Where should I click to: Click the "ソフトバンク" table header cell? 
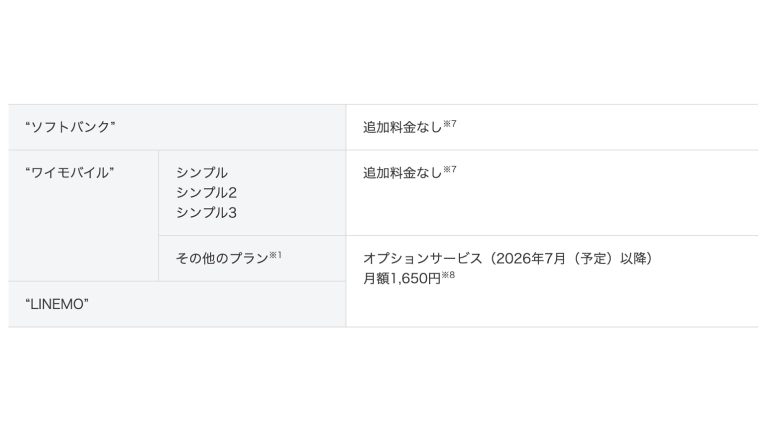(x=70, y=128)
